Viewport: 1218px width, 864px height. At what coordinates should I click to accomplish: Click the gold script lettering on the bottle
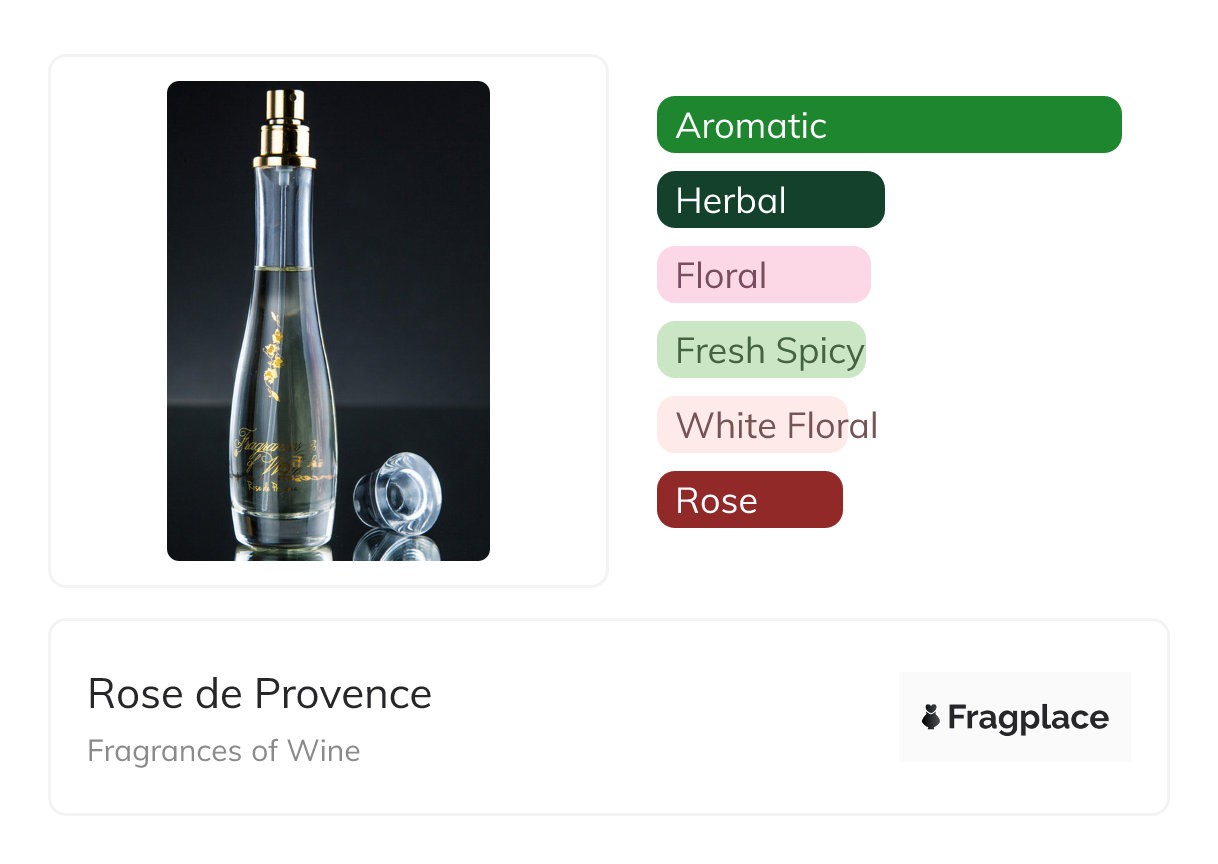point(270,455)
